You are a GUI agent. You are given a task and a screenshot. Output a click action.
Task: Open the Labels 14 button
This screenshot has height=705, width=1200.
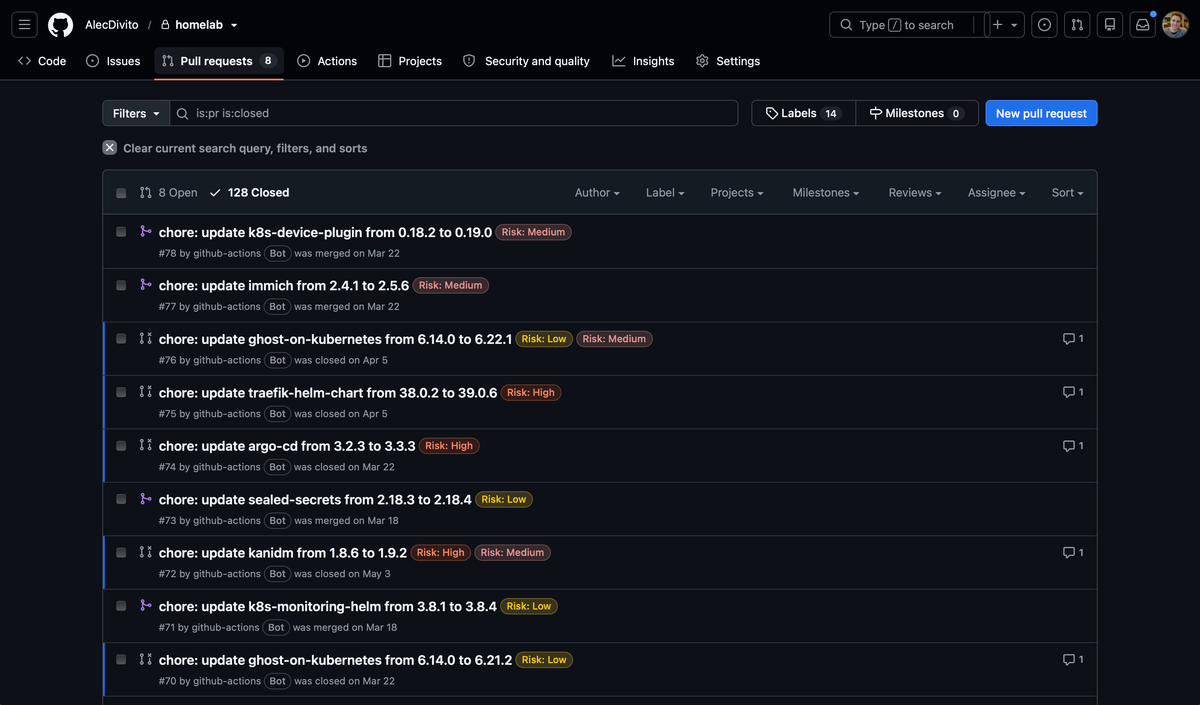click(x=803, y=113)
